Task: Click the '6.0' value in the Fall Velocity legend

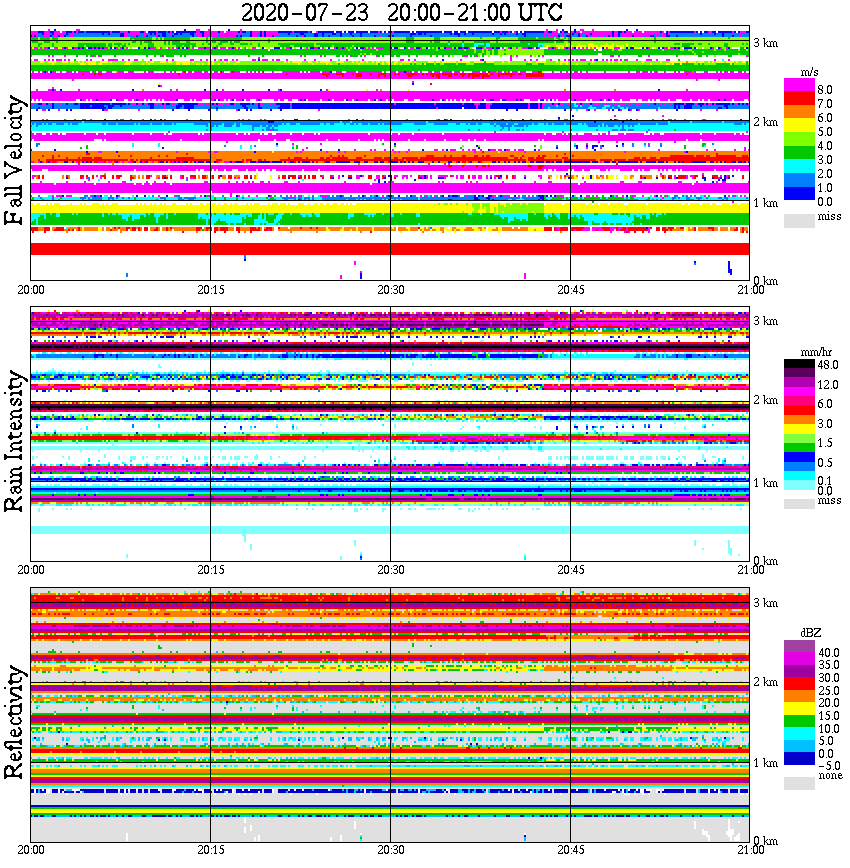Action: click(x=825, y=117)
